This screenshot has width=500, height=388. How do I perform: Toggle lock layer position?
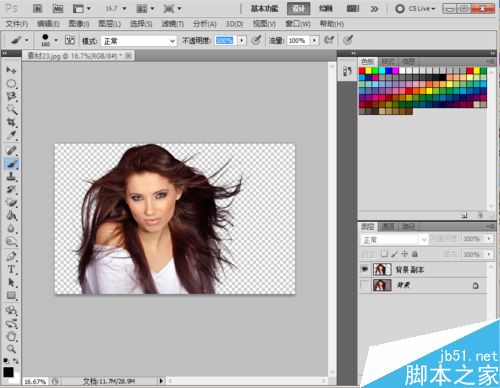[404, 254]
